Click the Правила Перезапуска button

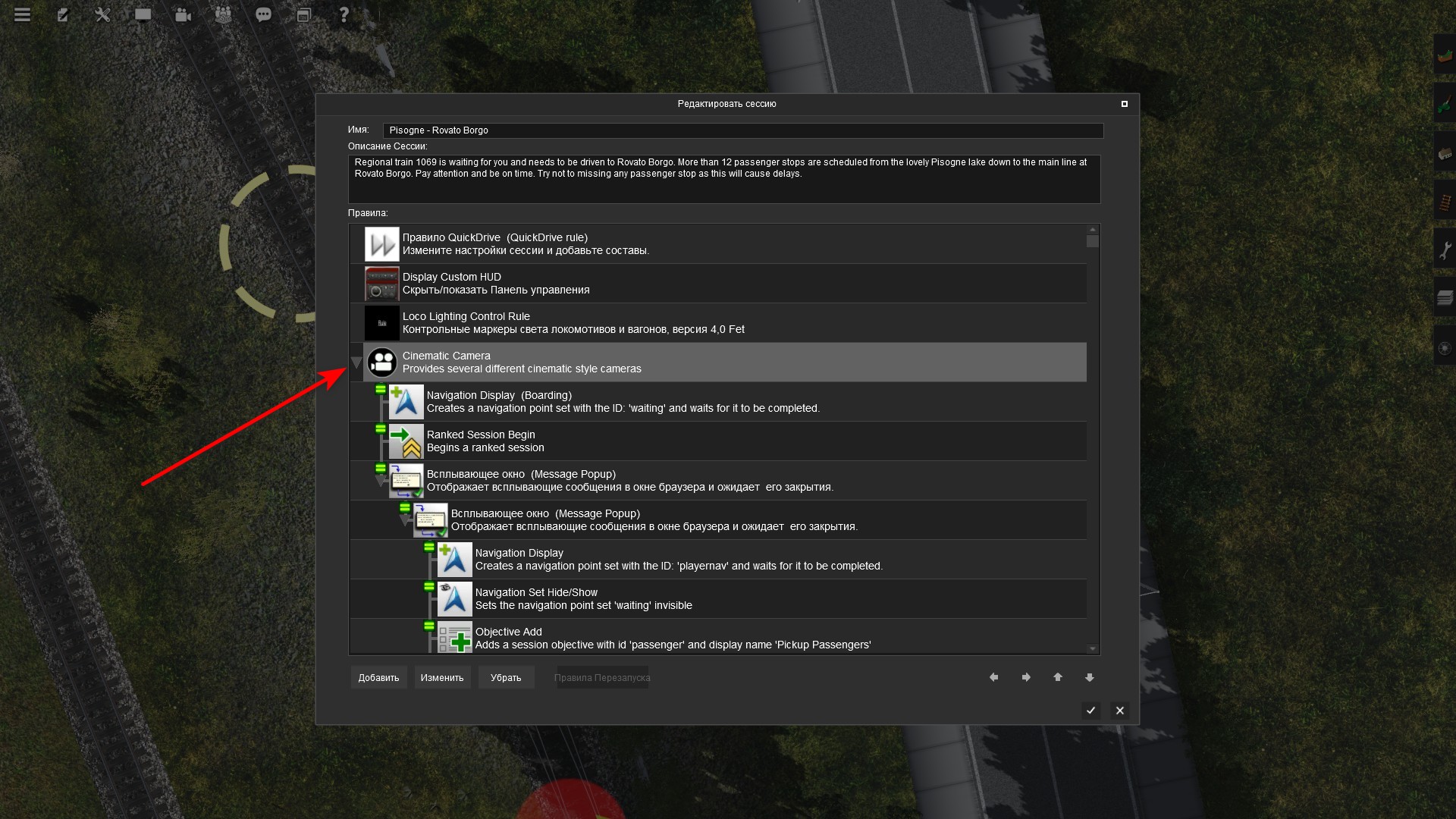602,677
